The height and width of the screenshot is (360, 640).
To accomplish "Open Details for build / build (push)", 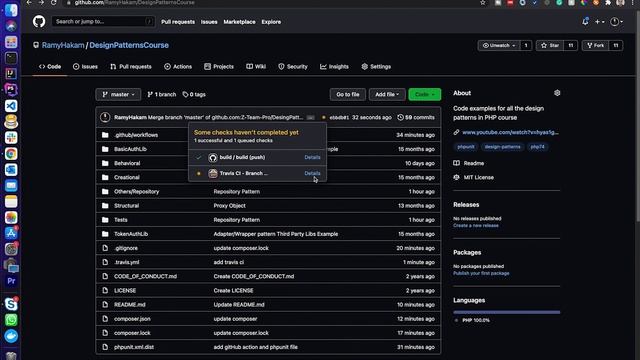I will tap(312, 157).
